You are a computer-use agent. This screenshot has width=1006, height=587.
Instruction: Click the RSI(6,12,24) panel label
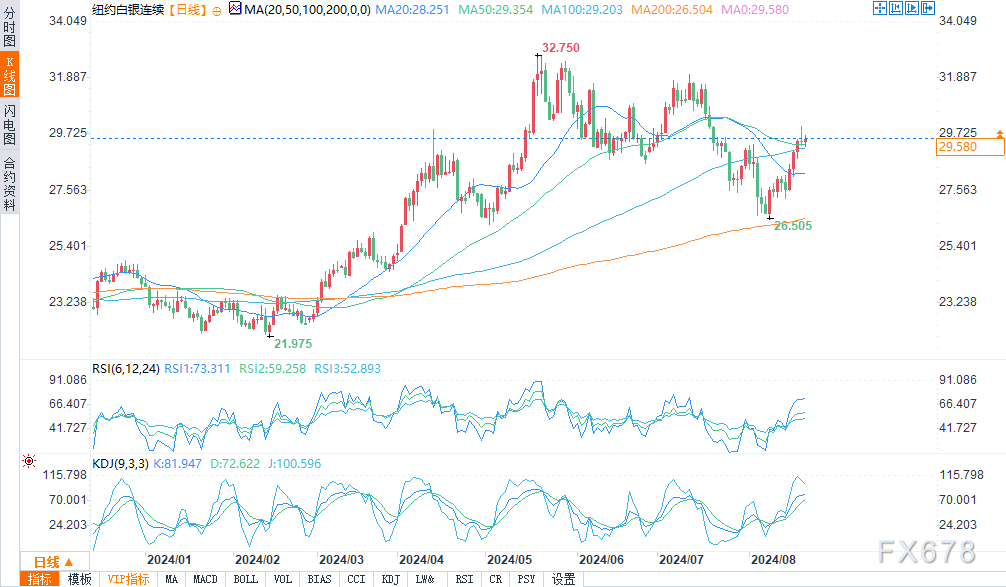tap(126, 369)
